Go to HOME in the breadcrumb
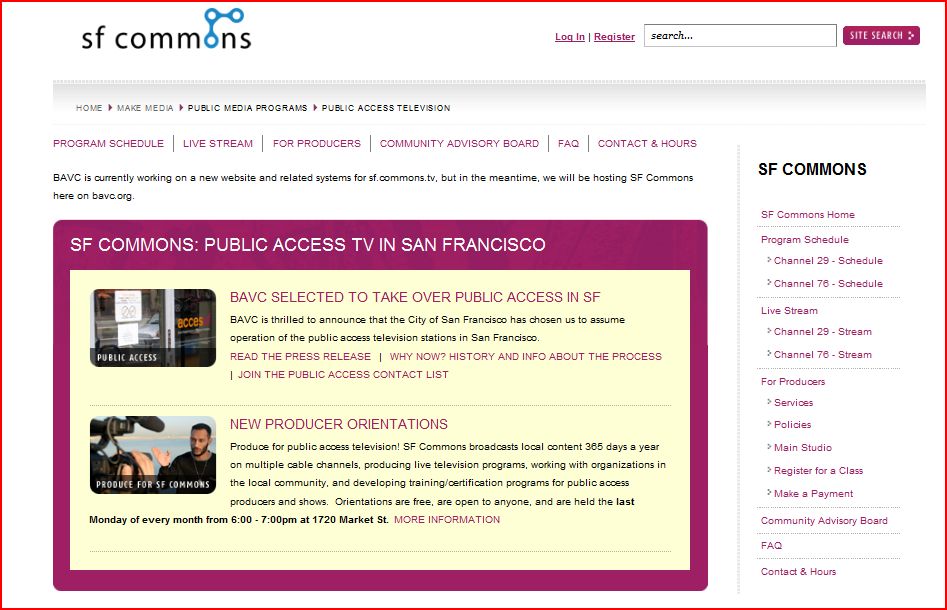 click(x=89, y=108)
